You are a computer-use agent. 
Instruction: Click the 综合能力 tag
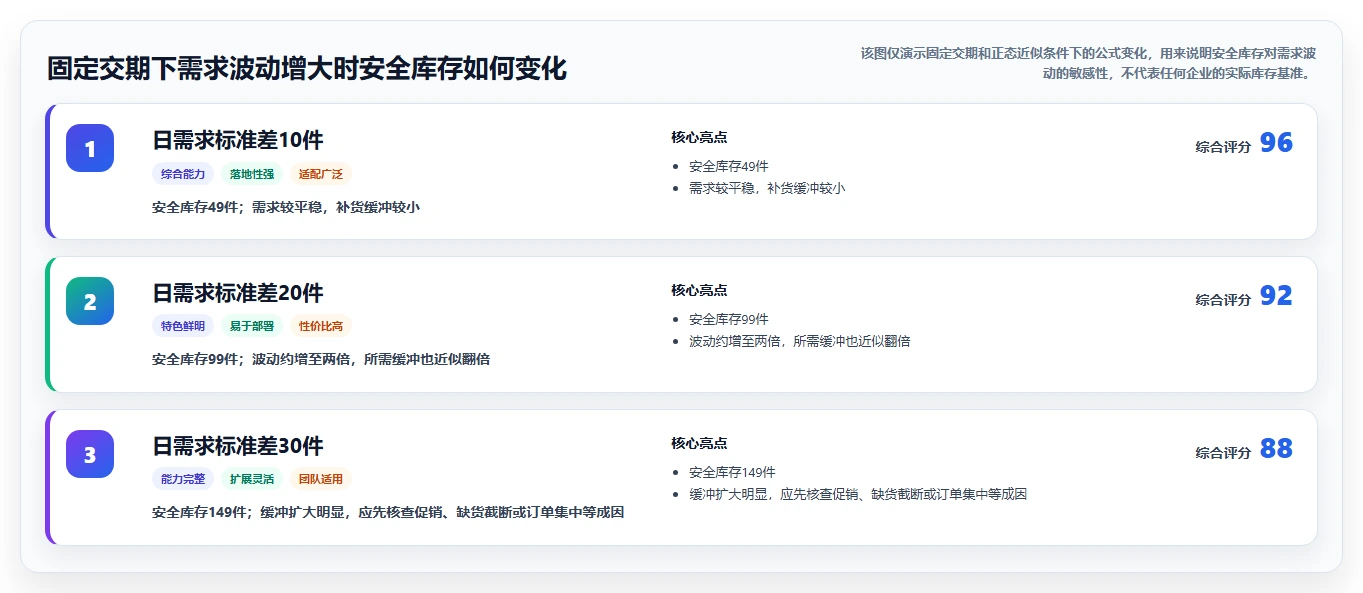183,174
